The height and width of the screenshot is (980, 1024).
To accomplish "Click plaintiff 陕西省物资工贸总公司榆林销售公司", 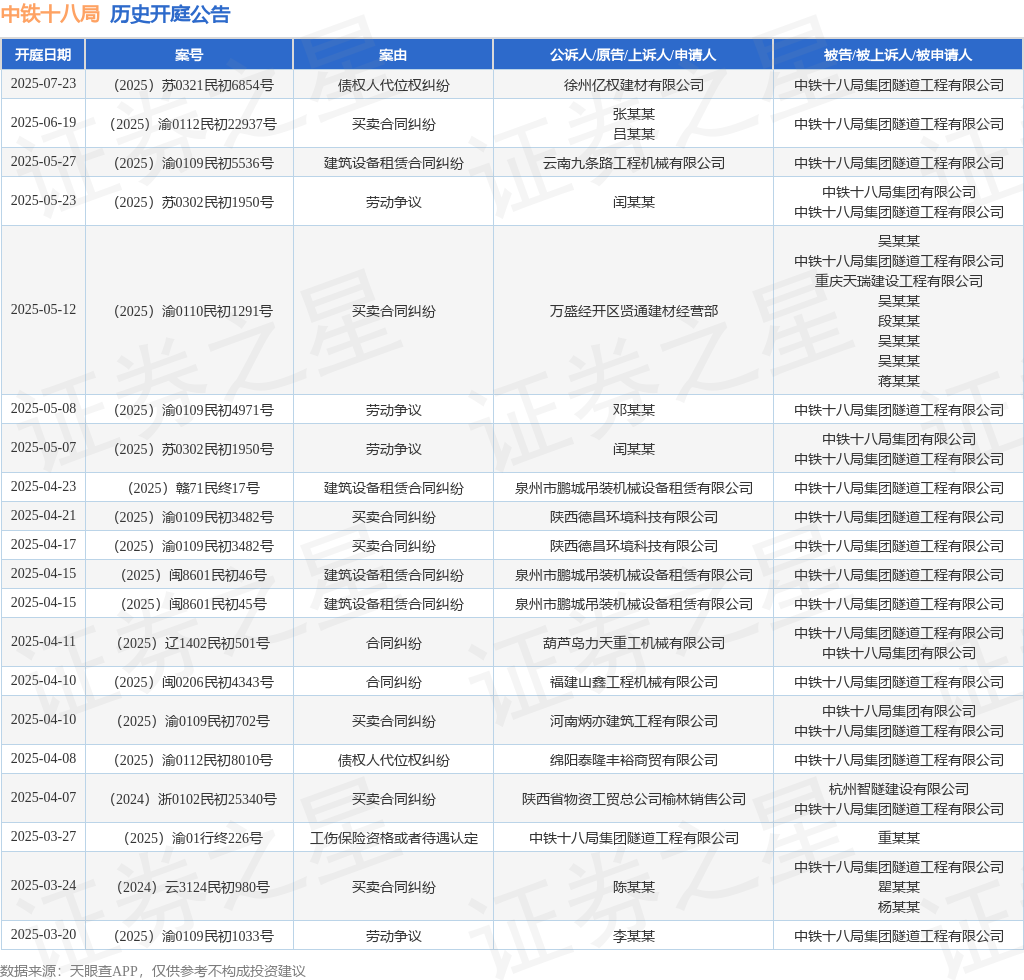I will [x=633, y=799].
